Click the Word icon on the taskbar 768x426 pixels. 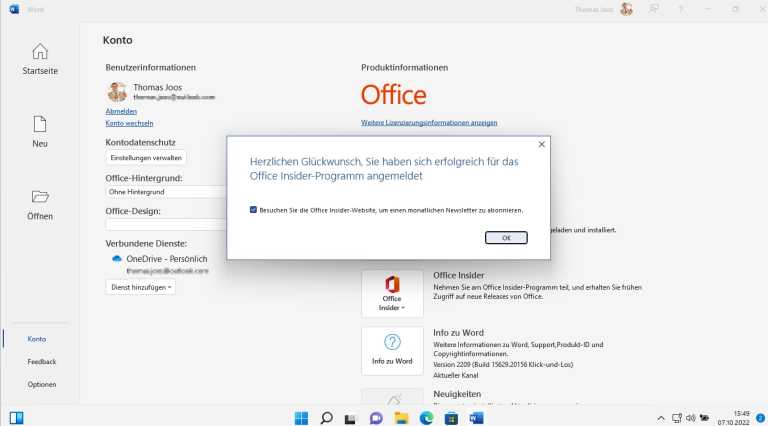(477, 418)
